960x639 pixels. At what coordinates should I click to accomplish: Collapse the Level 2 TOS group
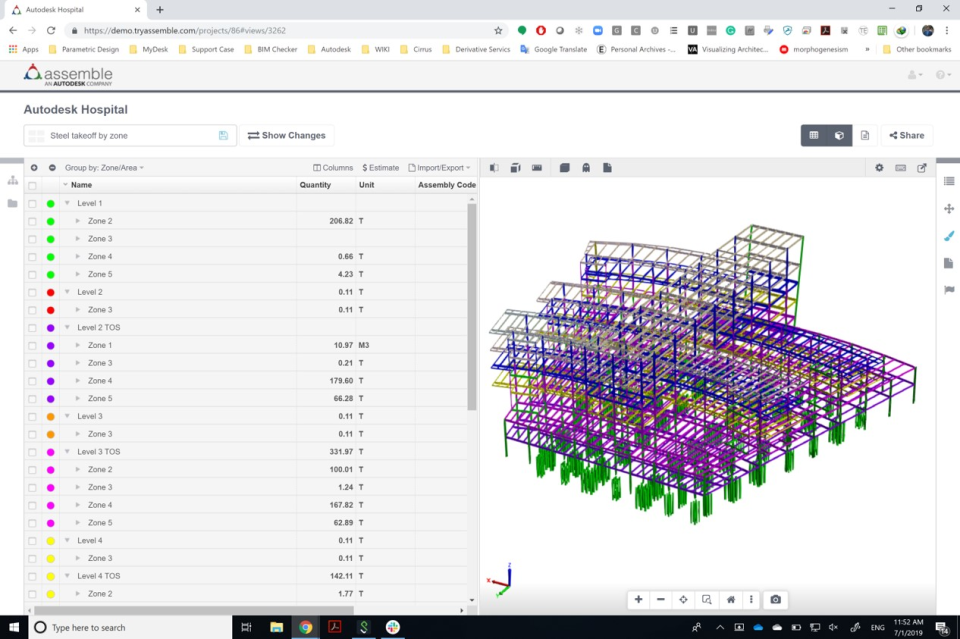click(68, 327)
